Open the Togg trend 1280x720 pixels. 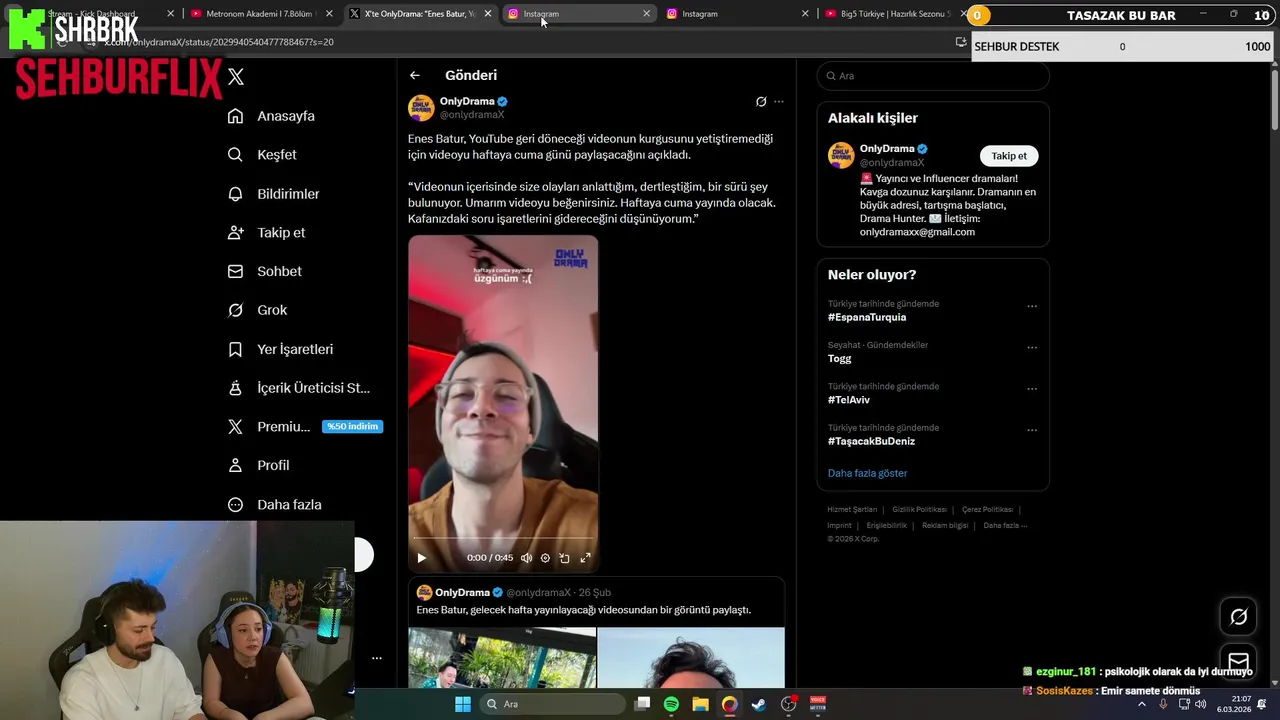(840, 358)
